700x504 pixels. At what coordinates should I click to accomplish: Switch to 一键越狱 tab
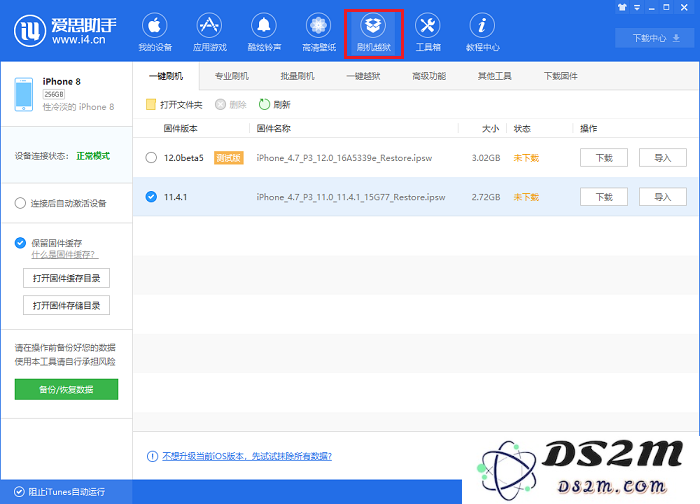click(363, 76)
